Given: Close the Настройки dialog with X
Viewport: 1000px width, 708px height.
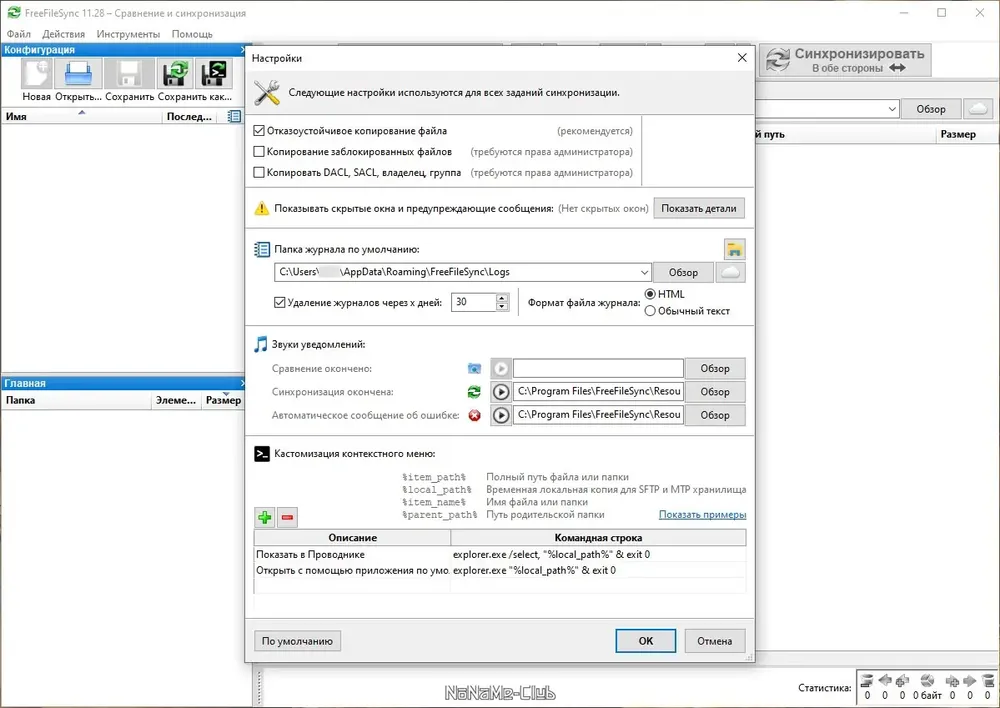Looking at the screenshot, I should [742, 58].
